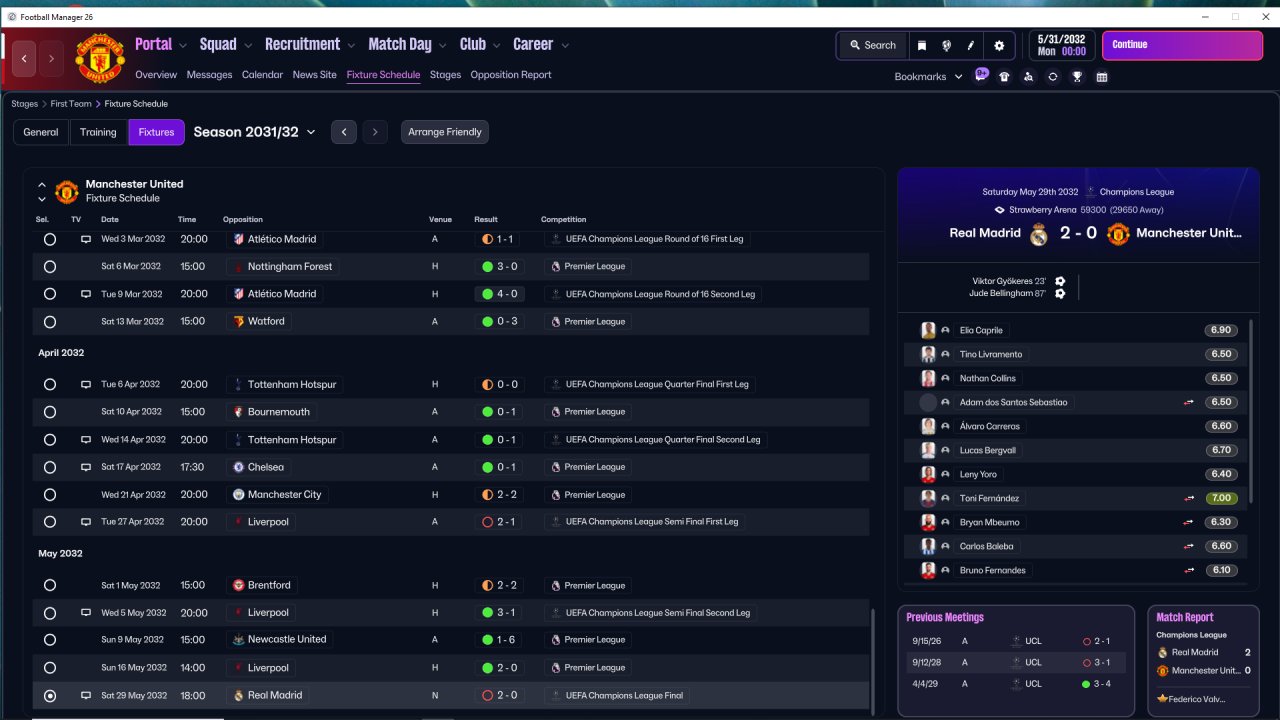
Task: Click the goal icon next to Jude Bellingham
Action: click(x=1060, y=293)
